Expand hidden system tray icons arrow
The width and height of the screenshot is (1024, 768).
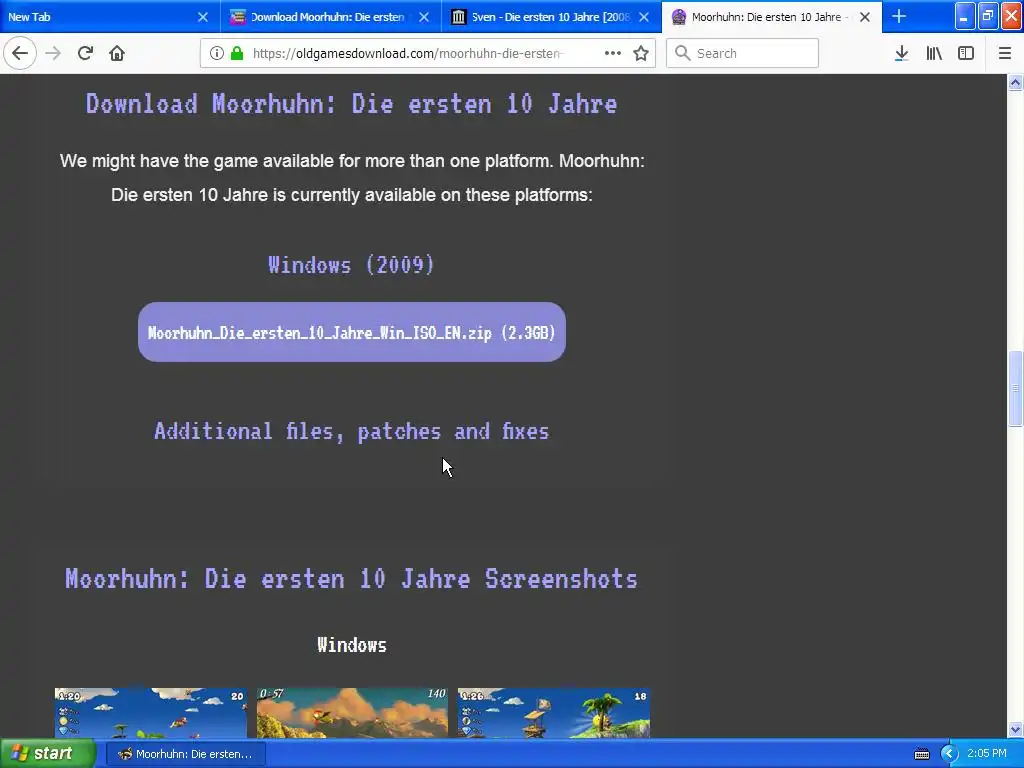(x=949, y=754)
